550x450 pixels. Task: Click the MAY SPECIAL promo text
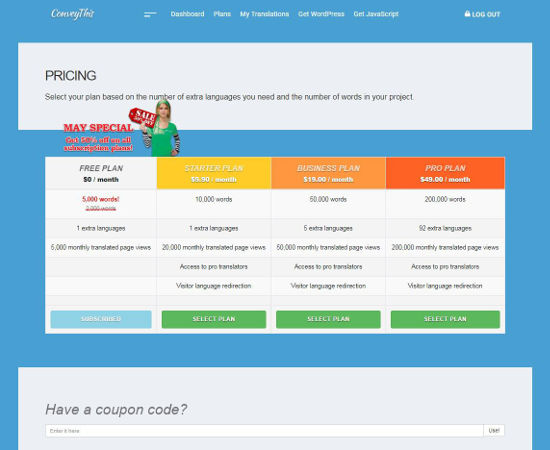pyautogui.click(x=98, y=128)
